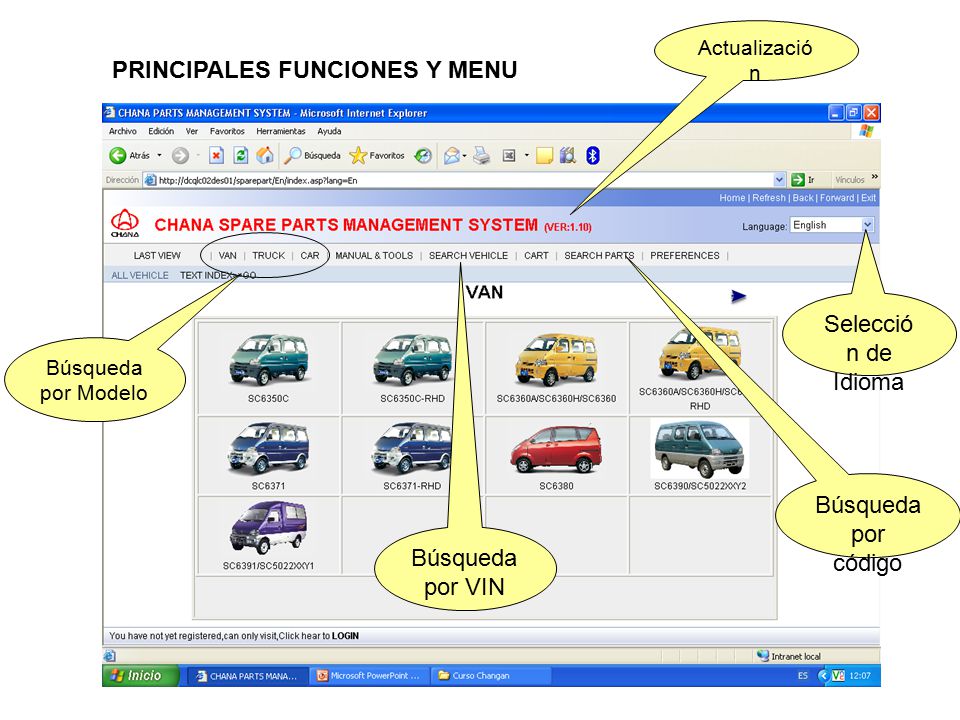Select the SEARCH VEHICLE menu item
960x720 pixels.
pos(468,255)
